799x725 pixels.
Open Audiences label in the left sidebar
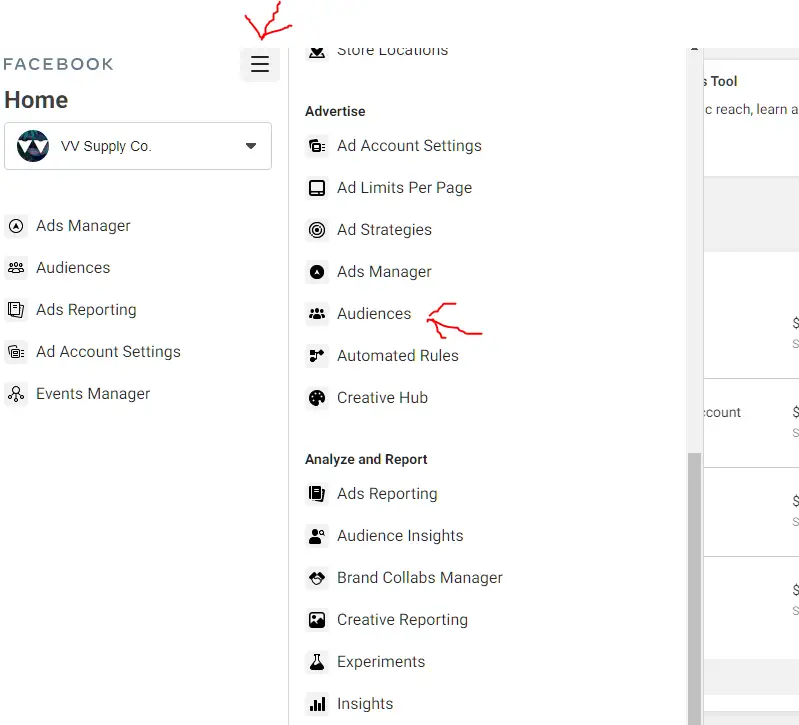(73, 267)
